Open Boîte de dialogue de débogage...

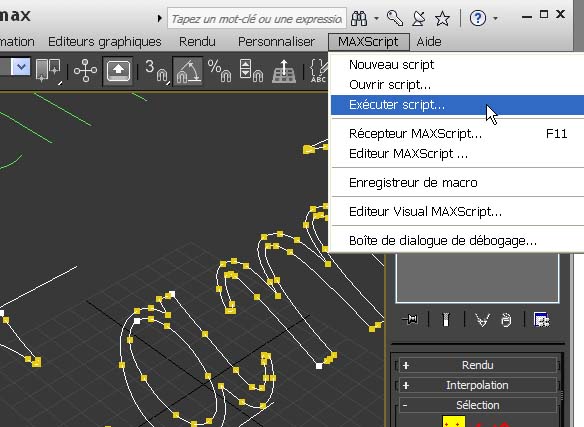click(457, 241)
